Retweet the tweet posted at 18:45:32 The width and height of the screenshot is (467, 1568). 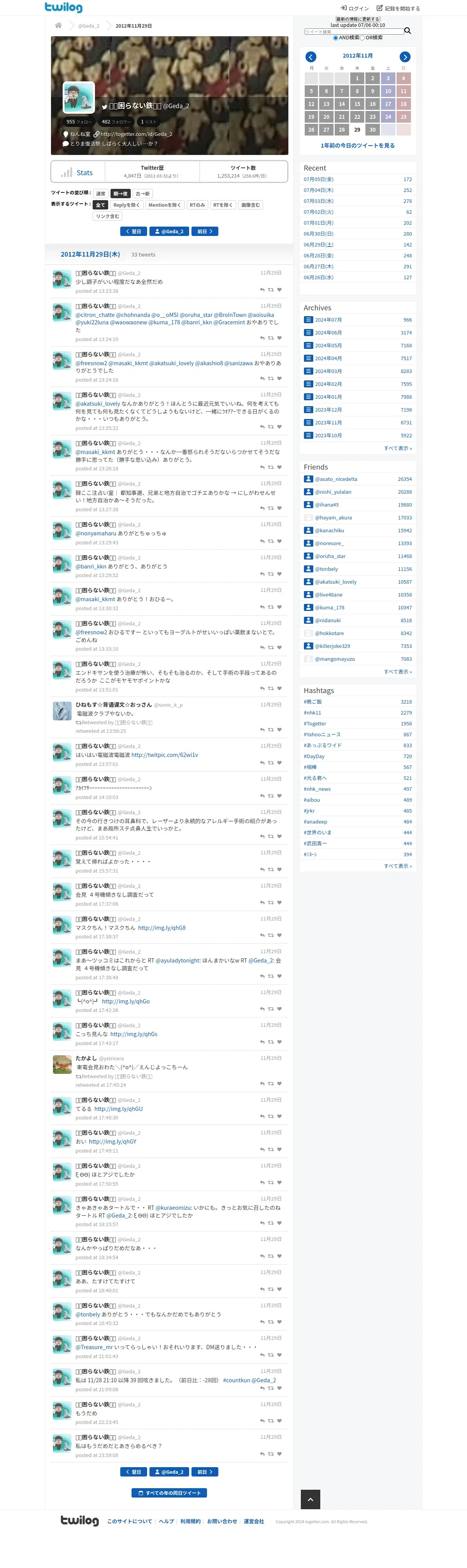[x=270, y=1322]
